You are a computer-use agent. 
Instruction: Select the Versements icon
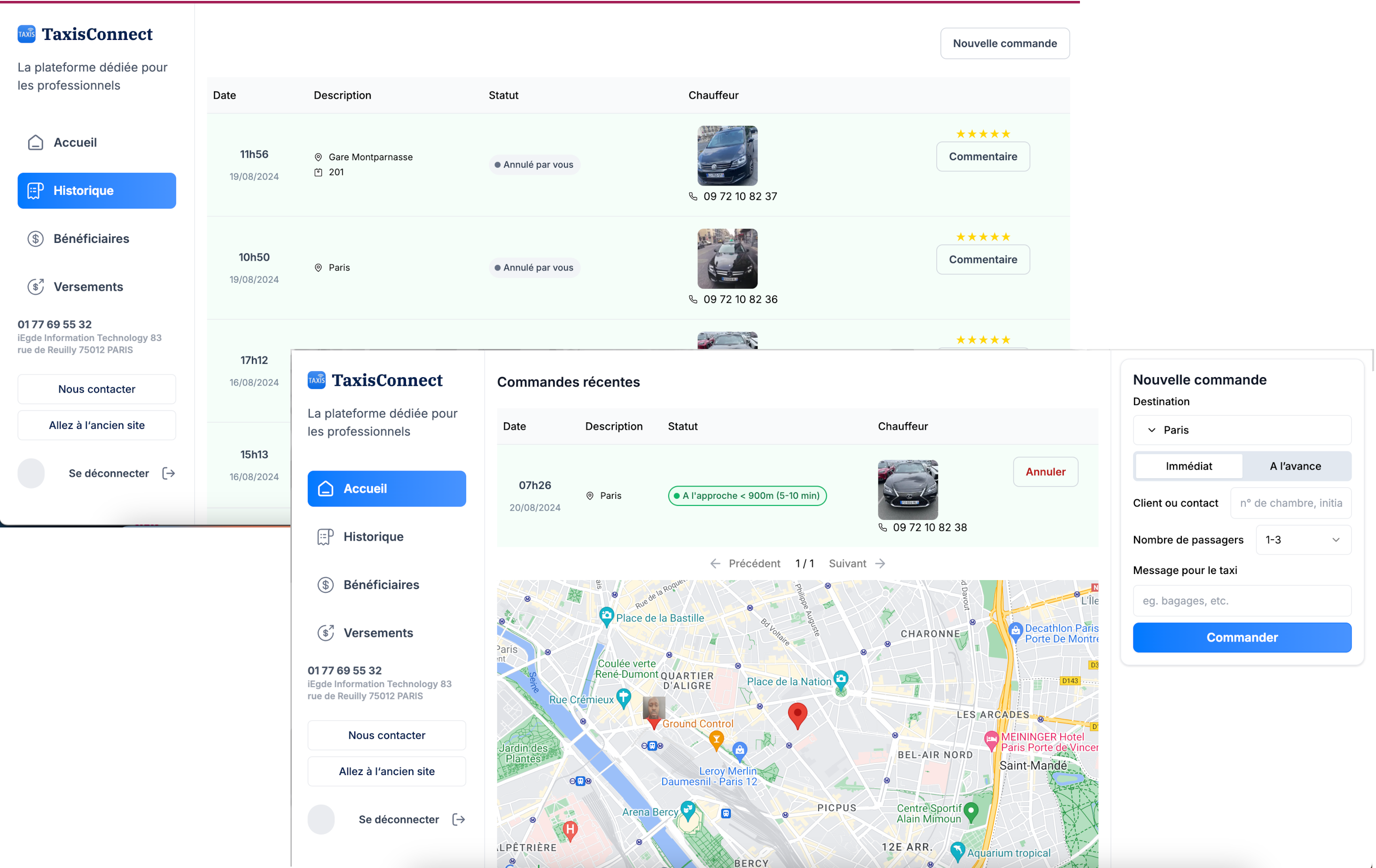coord(326,633)
